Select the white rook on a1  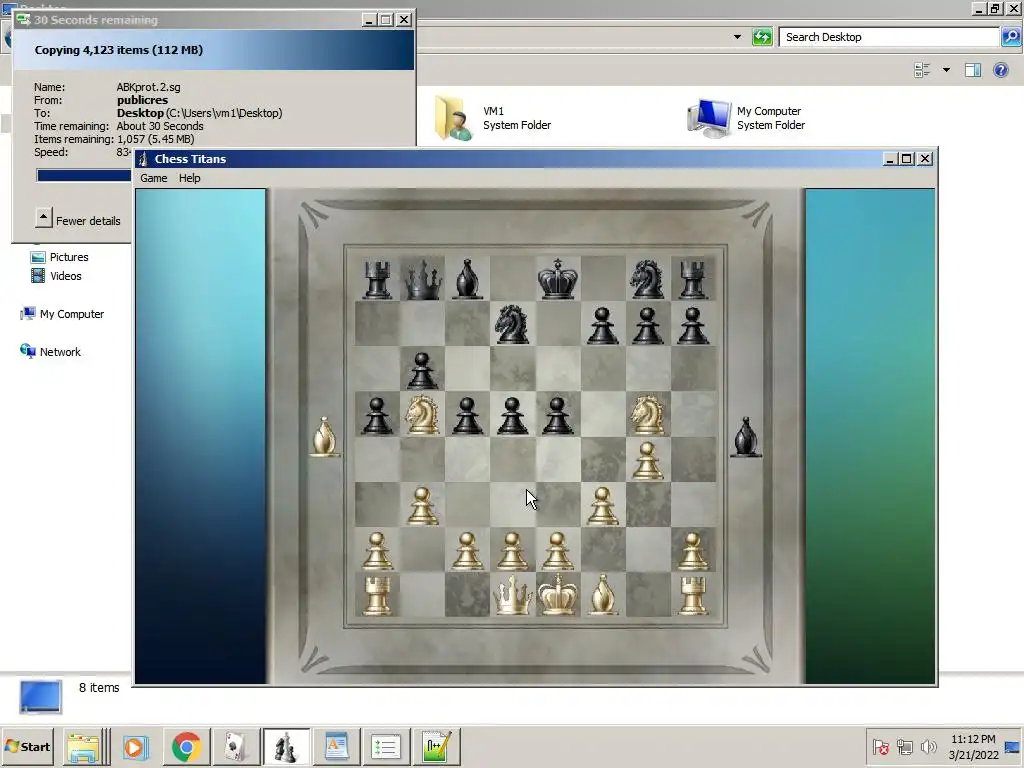pyautogui.click(x=377, y=595)
